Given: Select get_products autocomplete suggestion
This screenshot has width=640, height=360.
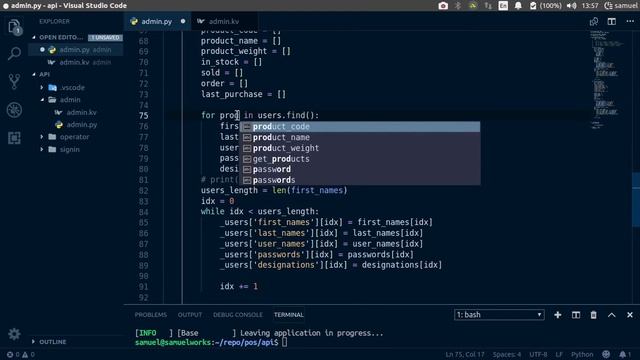Looking at the screenshot, I should click(x=360, y=159).
